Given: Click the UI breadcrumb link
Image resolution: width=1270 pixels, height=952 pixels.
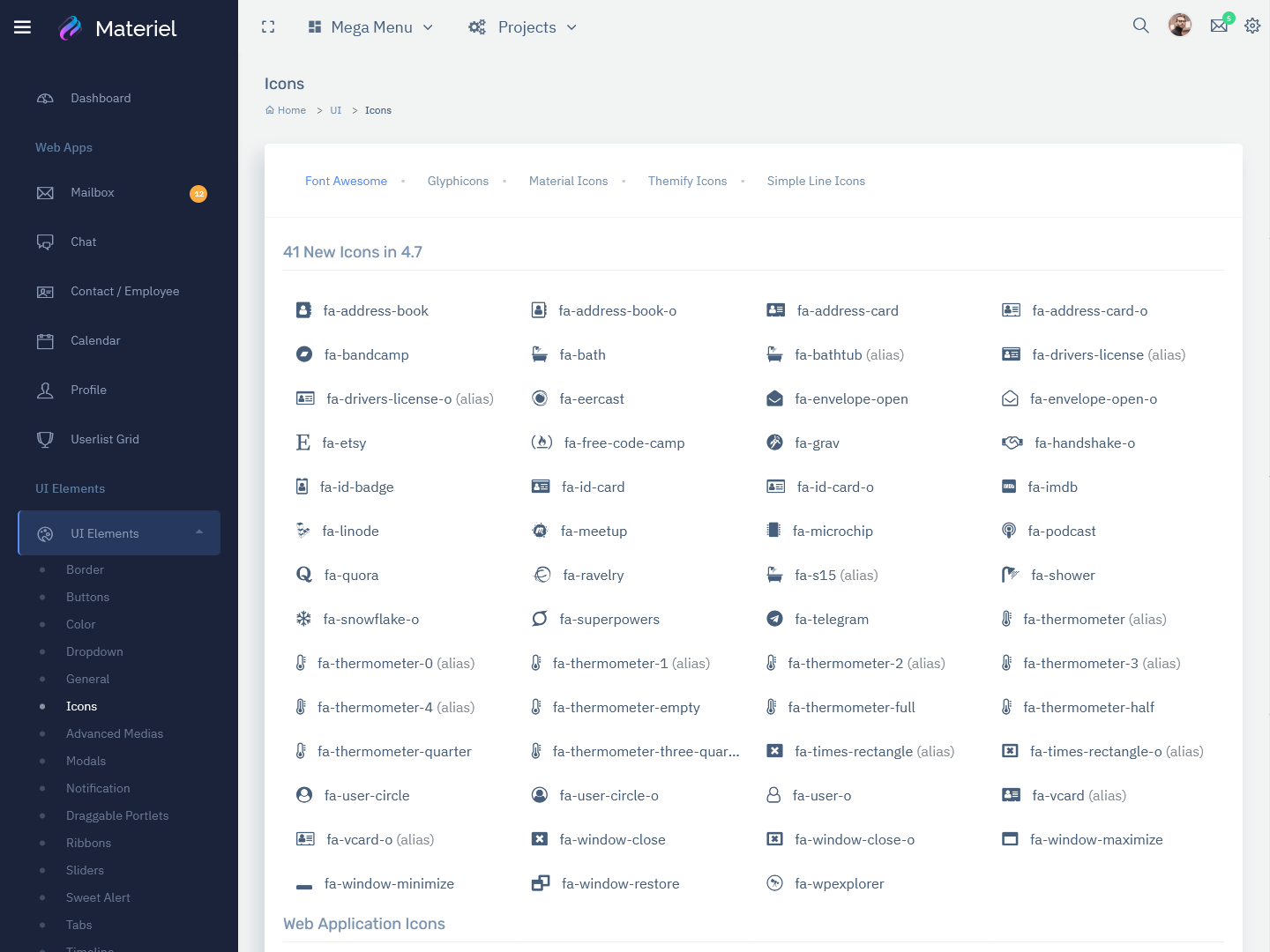Looking at the screenshot, I should [335, 110].
